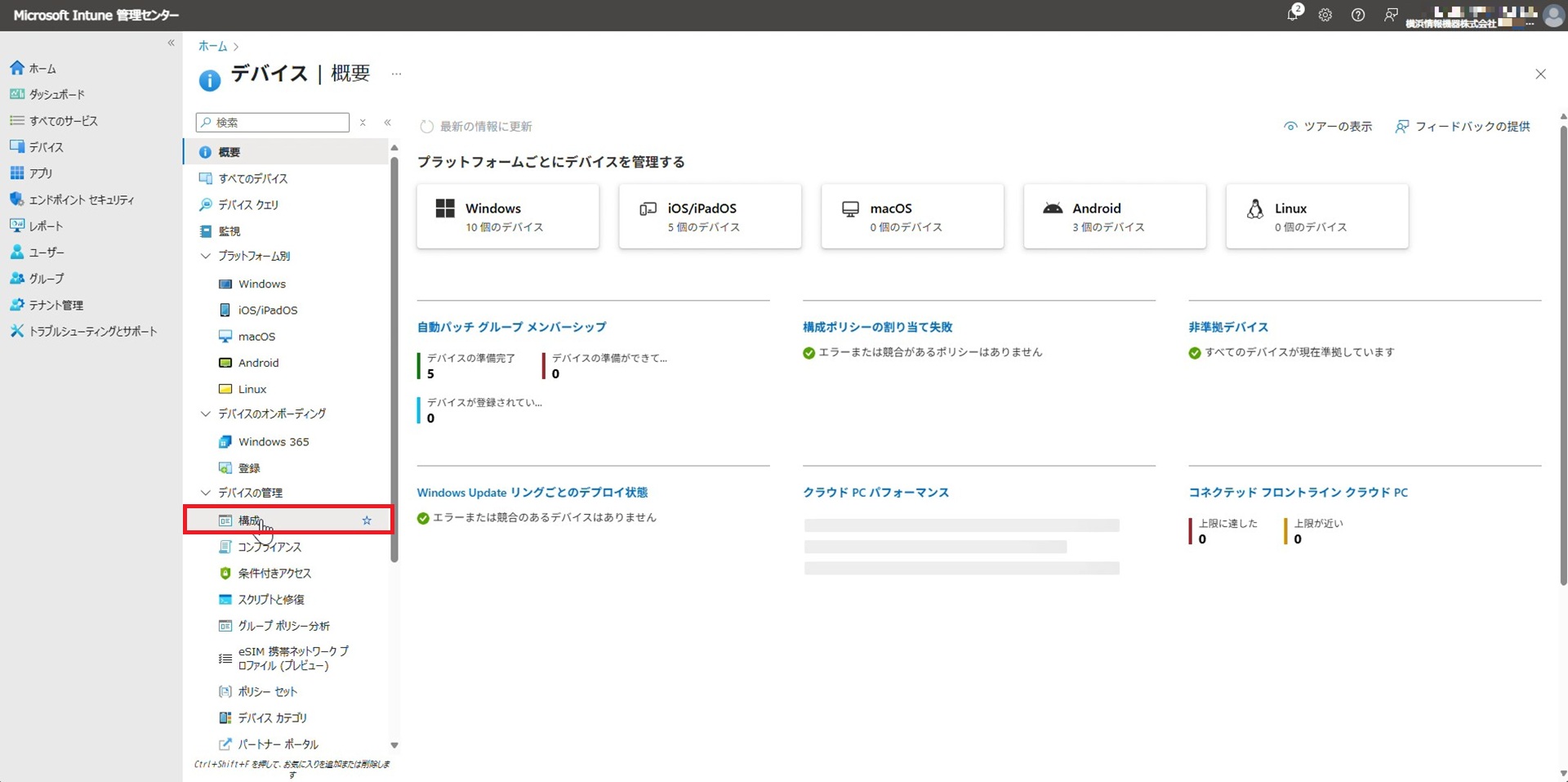Image resolution: width=1568 pixels, height=782 pixels.
Task: Click the help question mark icon
Action: [1358, 15]
